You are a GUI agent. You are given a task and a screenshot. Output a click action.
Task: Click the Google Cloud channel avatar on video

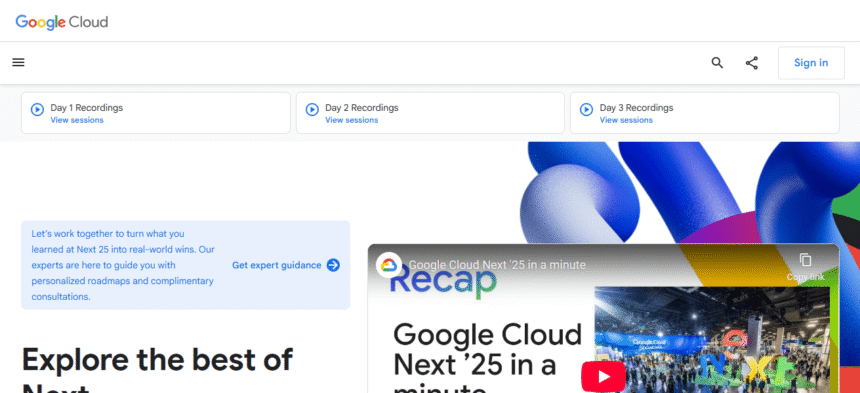(x=389, y=265)
